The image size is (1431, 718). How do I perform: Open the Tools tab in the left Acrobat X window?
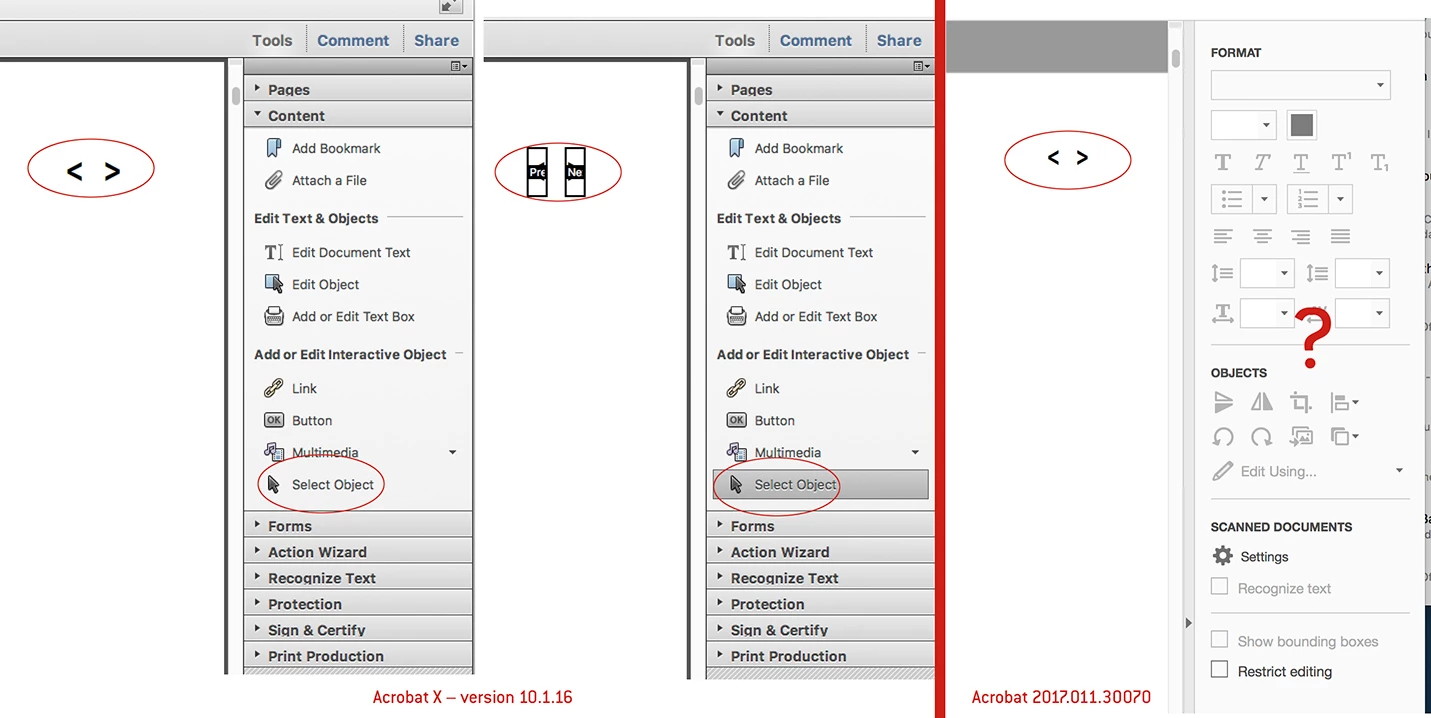pos(272,40)
